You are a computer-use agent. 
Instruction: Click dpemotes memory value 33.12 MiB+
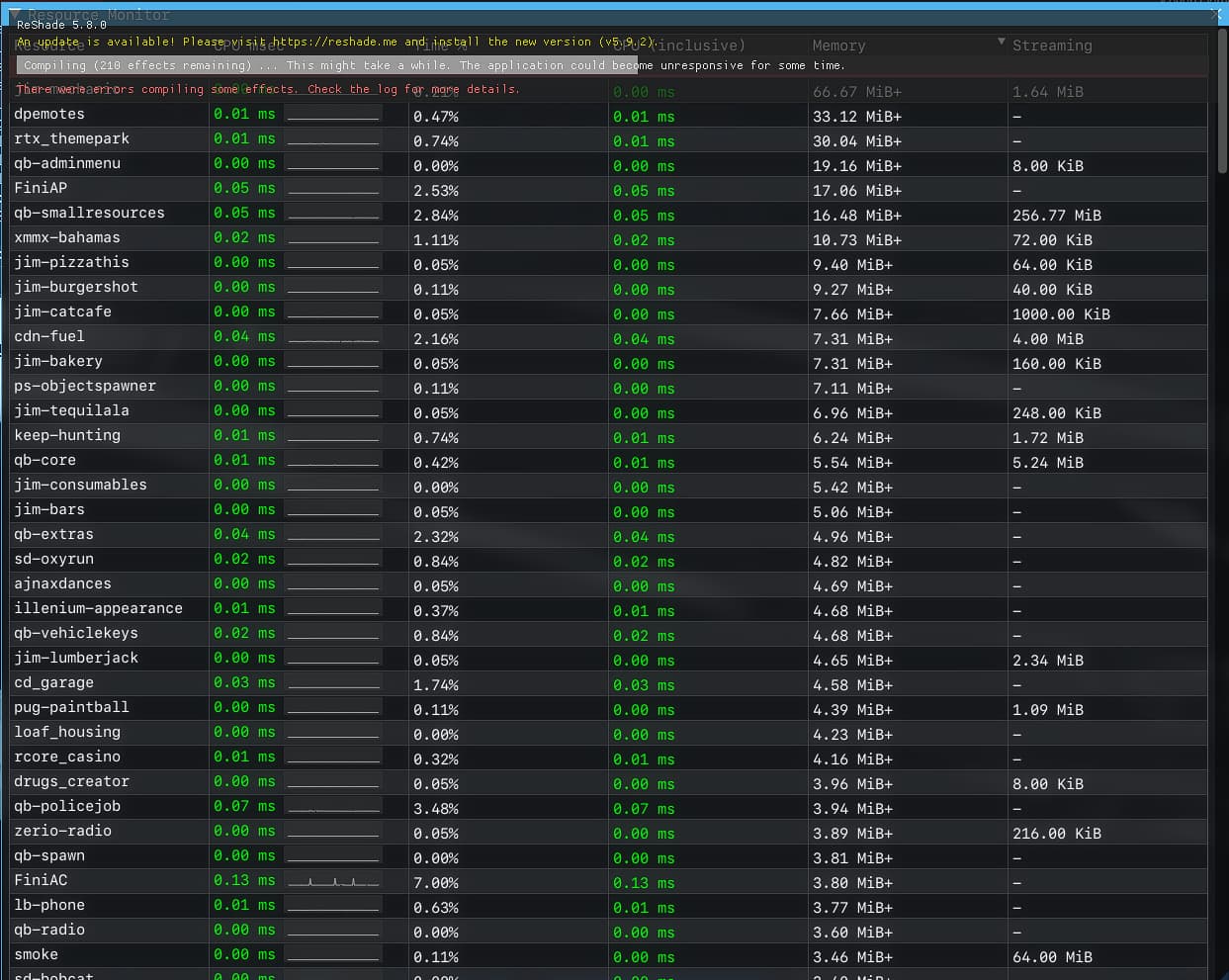click(856, 116)
